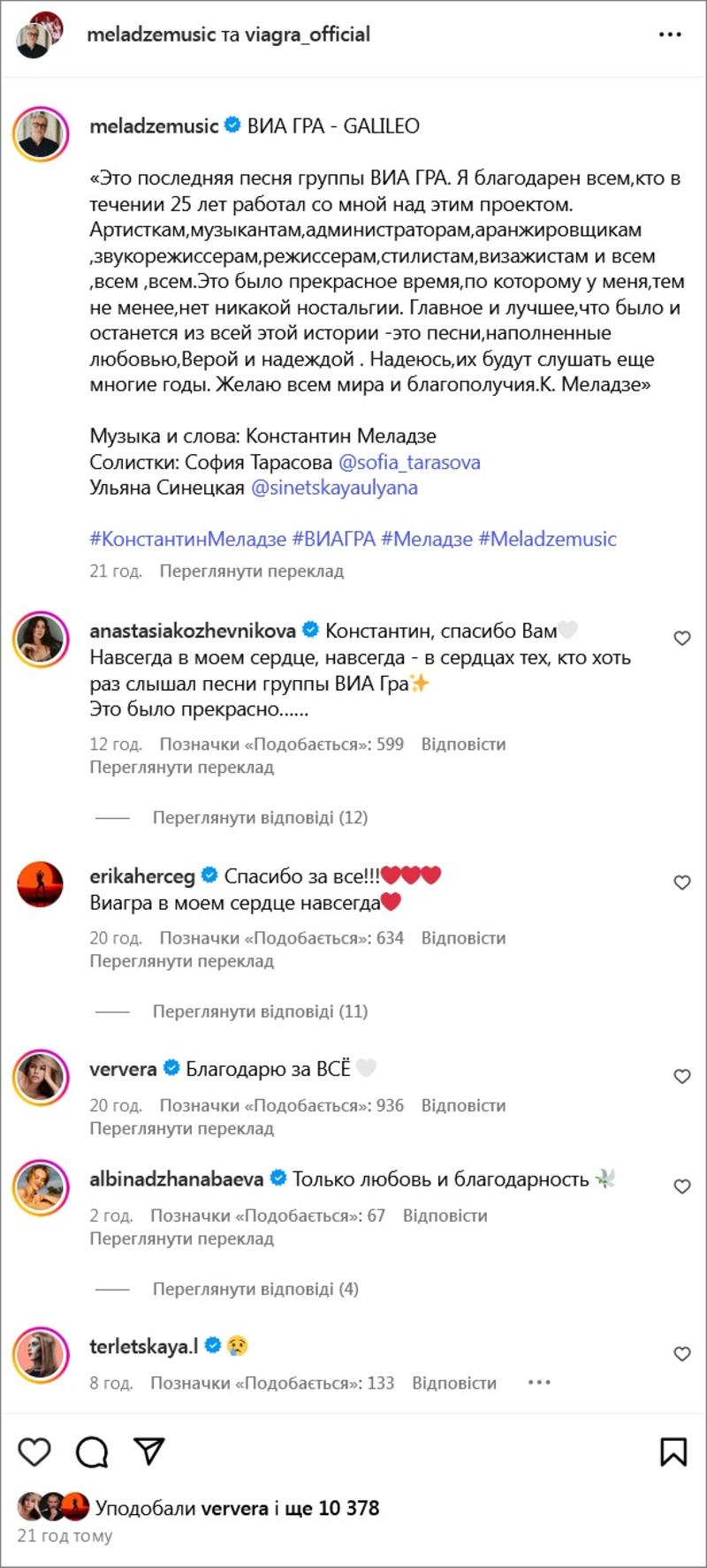Like albinadzhanabaeva's comment heart
This screenshot has height=1568, width=707.
click(682, 1186)
